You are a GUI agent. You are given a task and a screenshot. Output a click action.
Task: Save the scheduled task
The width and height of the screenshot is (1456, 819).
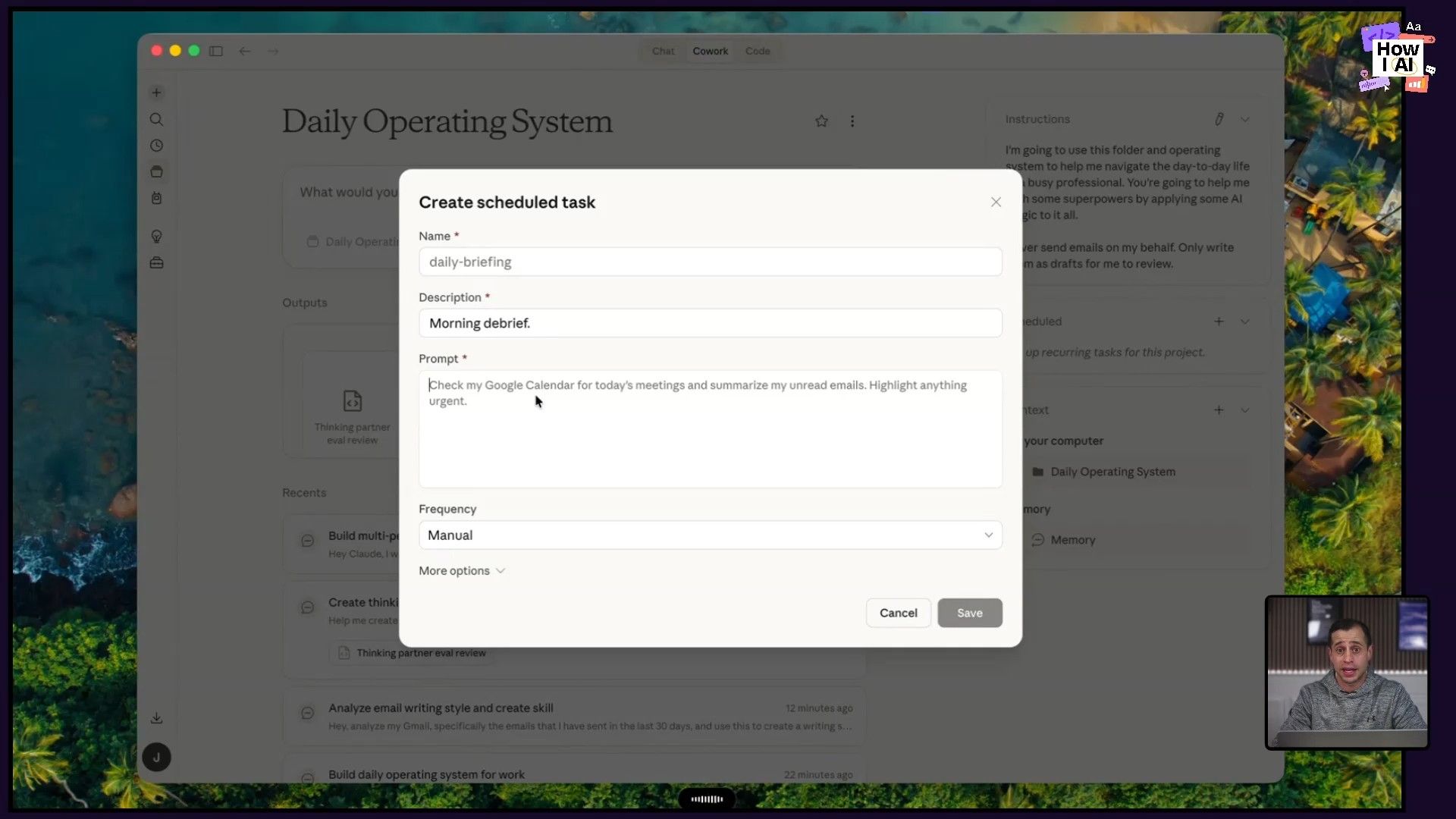click(969, 613)
